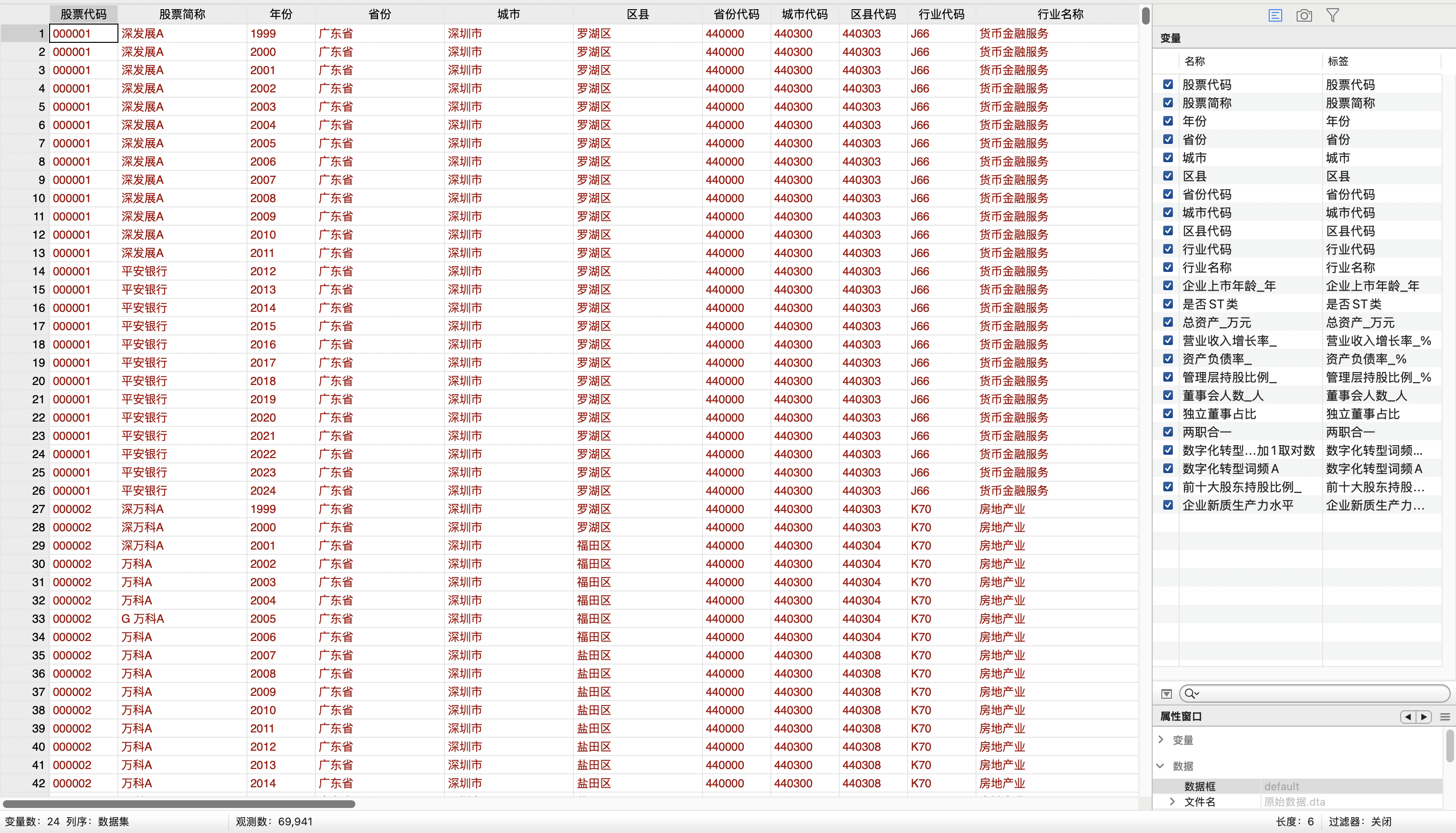
Task: Collapse the 数据 properties section
Action: pos(1161,766)
